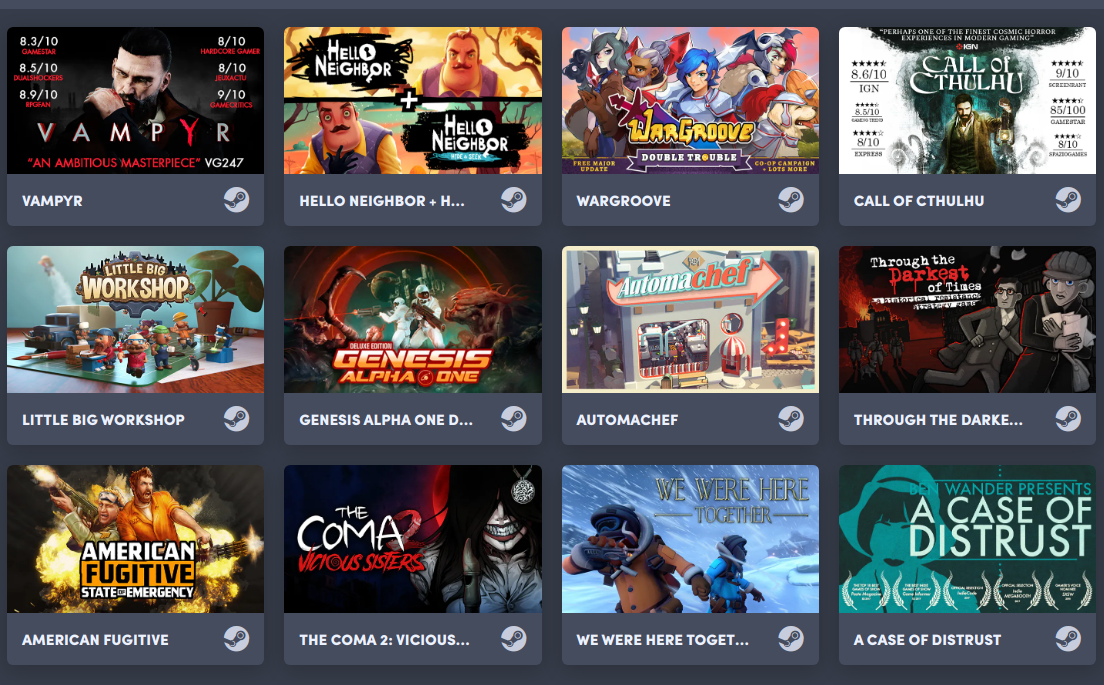Click the Steam icon on the Wargroove card
This screenshot has height=685, width=1104.
tap(791, 201)
